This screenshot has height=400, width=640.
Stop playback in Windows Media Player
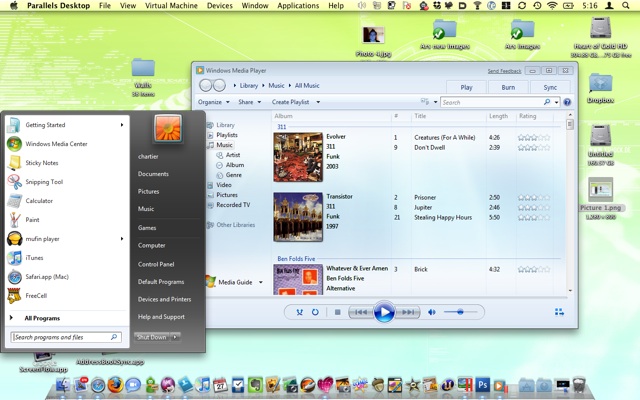(x=338, y=312)
